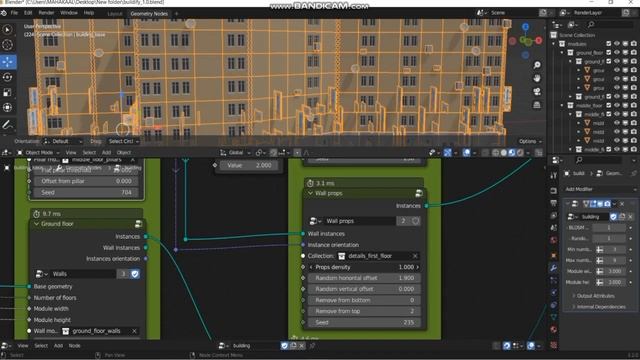The height and width of the screenshot is (360, 640).
Task: Click the Value 2.000 field
Action: point(249,165)
